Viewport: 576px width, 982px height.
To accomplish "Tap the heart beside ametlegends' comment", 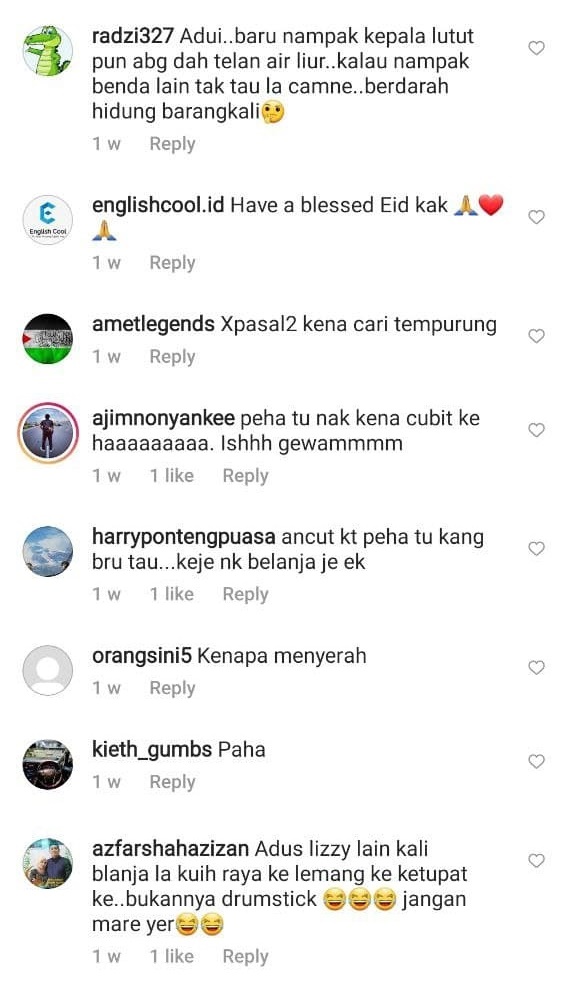I will 537,336.
